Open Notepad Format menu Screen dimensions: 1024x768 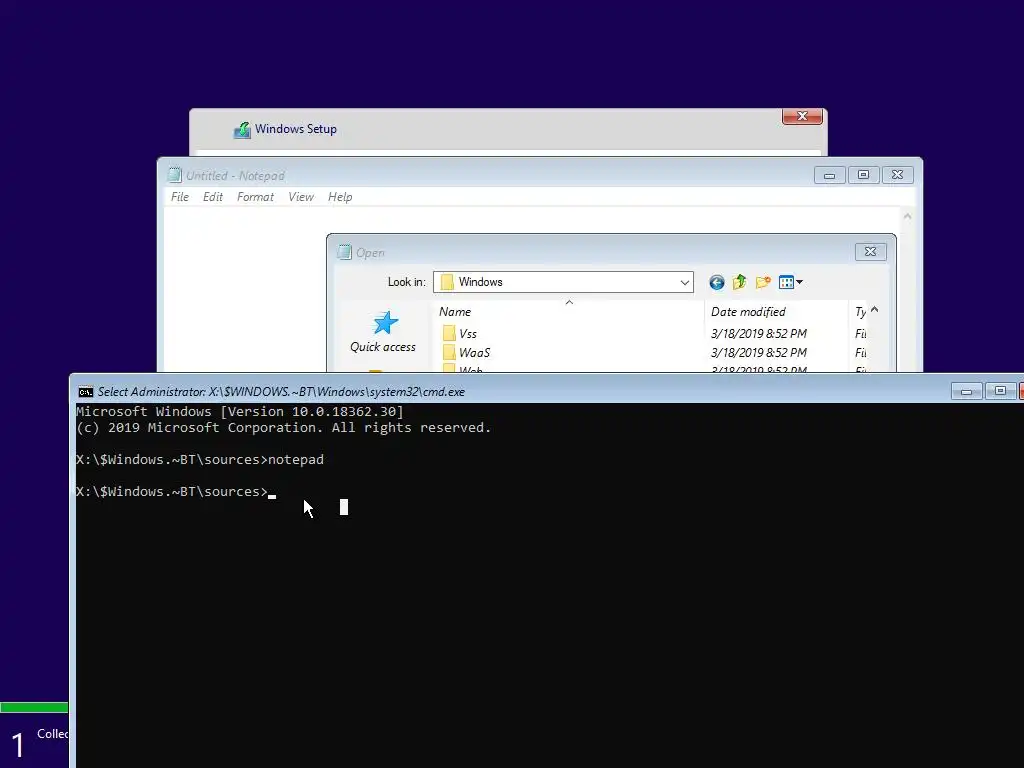(255, 197)
